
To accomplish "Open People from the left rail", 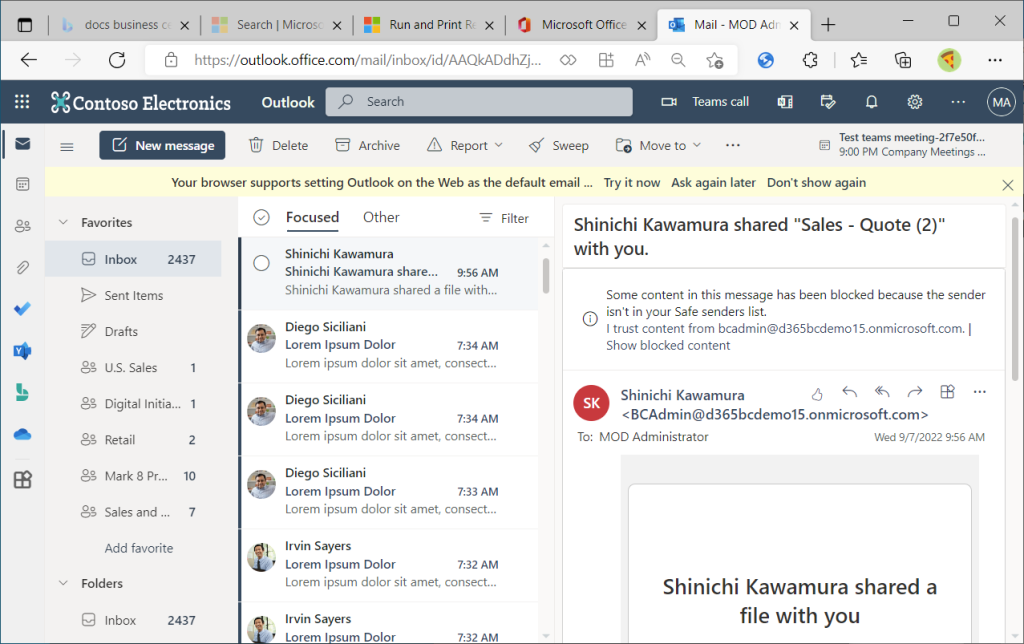I will click(x=23, y=226).
